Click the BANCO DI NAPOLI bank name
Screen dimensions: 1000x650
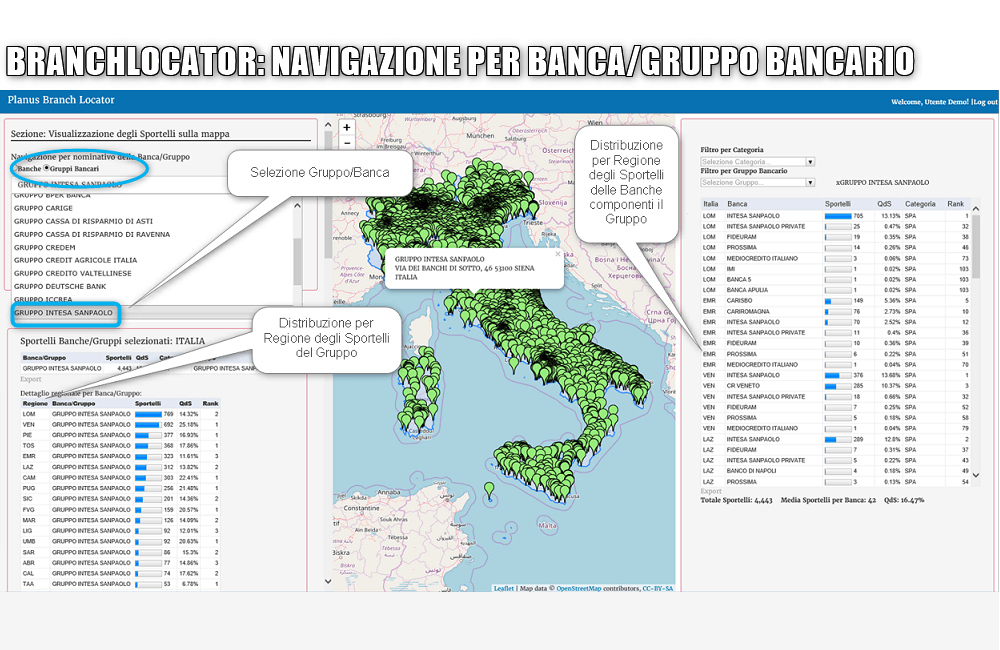coord(751,471)
